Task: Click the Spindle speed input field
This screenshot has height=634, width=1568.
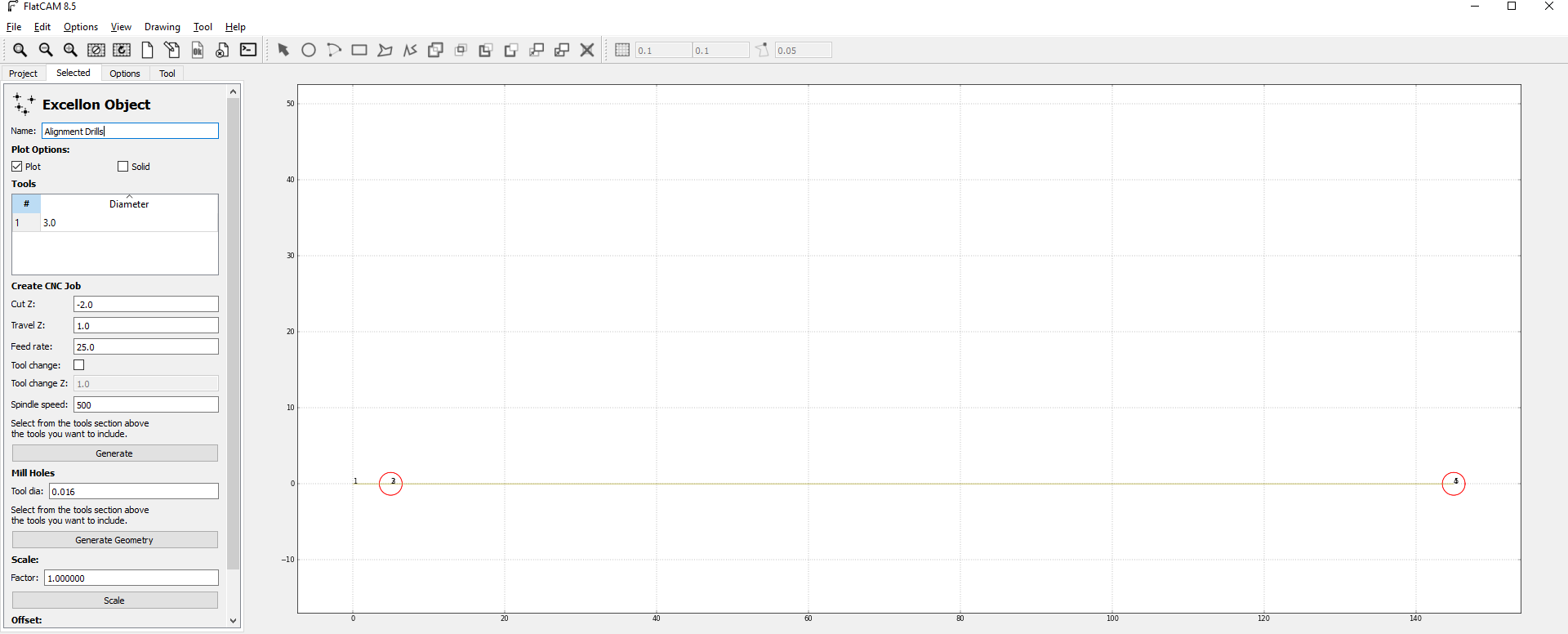Action: (146, 404)
